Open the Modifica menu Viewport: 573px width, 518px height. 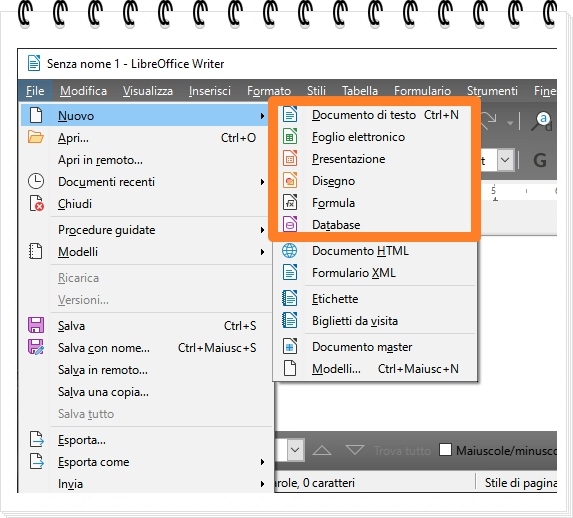83,91
